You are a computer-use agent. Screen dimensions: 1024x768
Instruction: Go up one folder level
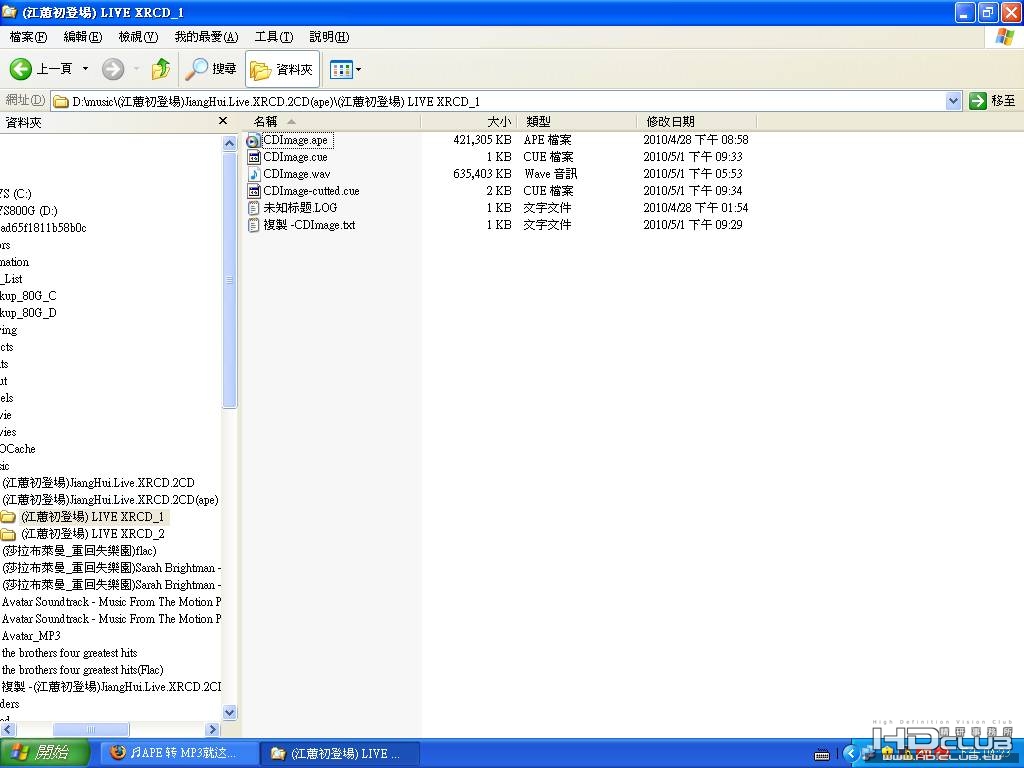(x=161, y=69)
